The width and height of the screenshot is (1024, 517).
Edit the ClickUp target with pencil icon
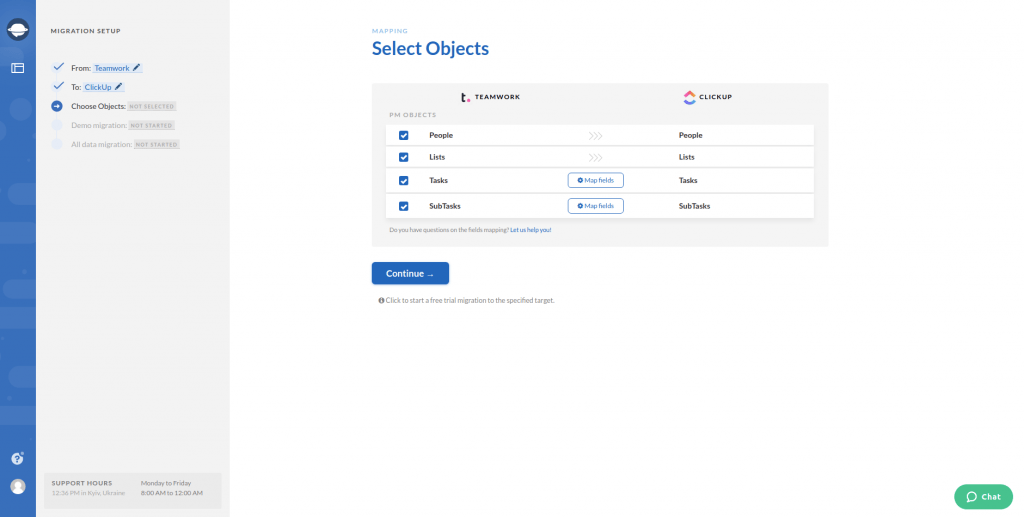pyautogui.click(x=119, y=87)
